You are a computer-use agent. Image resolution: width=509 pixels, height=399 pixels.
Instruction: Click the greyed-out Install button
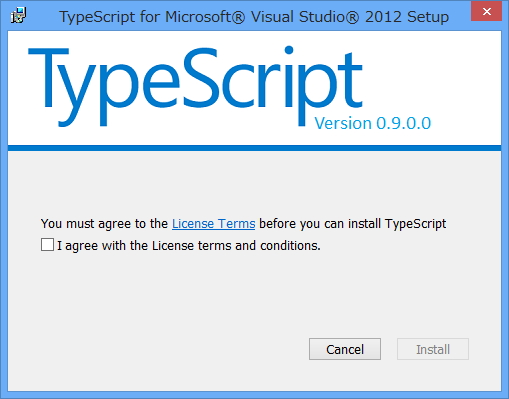(433, 349)
